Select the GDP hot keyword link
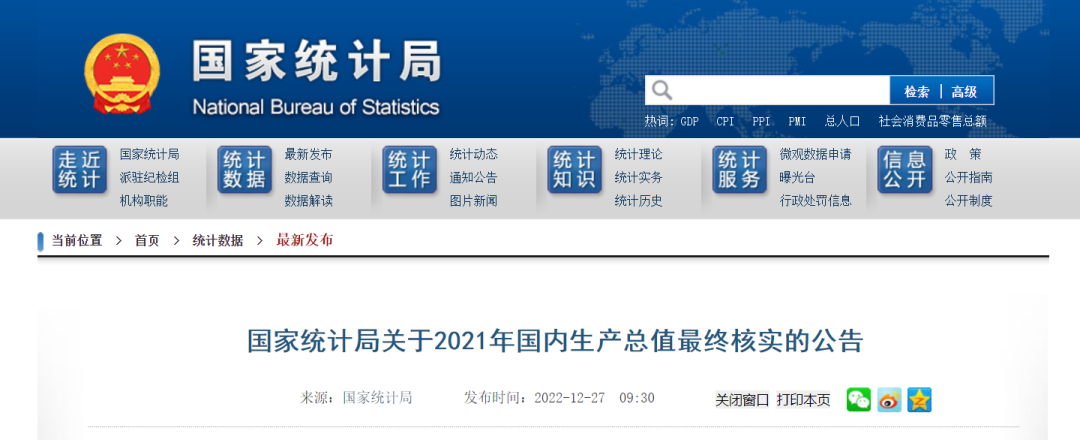Viewport: 1080px width, 440px height. pyautogui.click(x=689, y=121)
